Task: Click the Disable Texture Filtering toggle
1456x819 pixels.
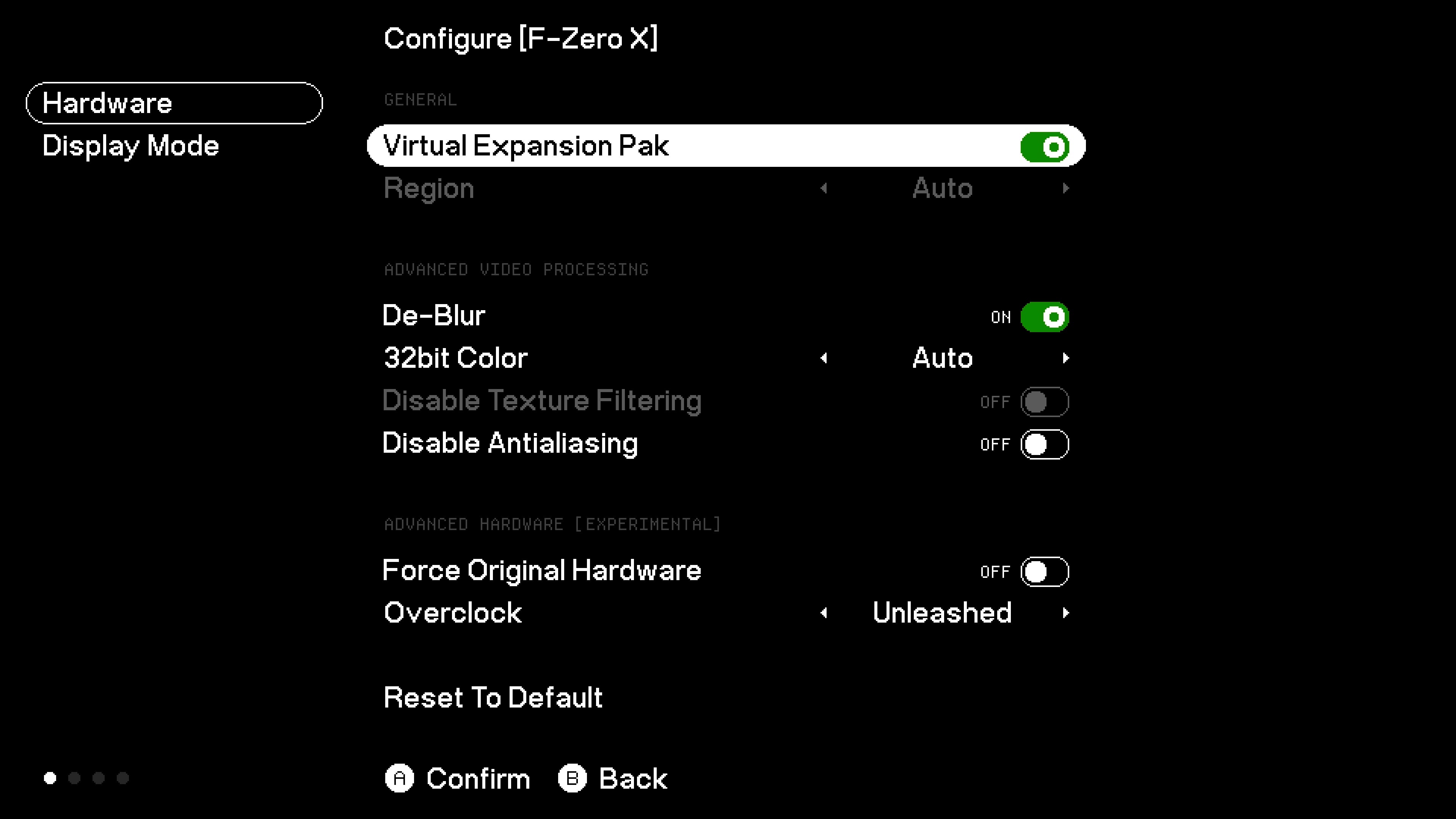Action: pyautogui.click(x=1045, y=402)
